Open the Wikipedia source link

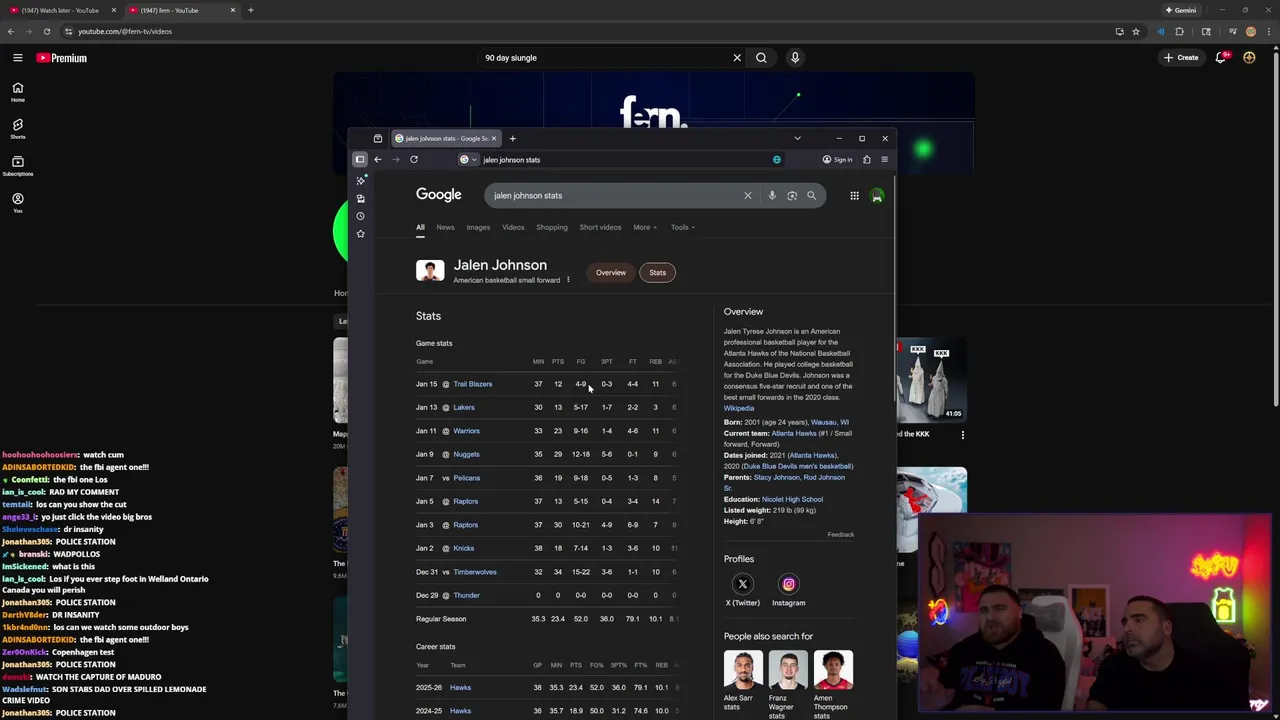(x=739, y=408)
